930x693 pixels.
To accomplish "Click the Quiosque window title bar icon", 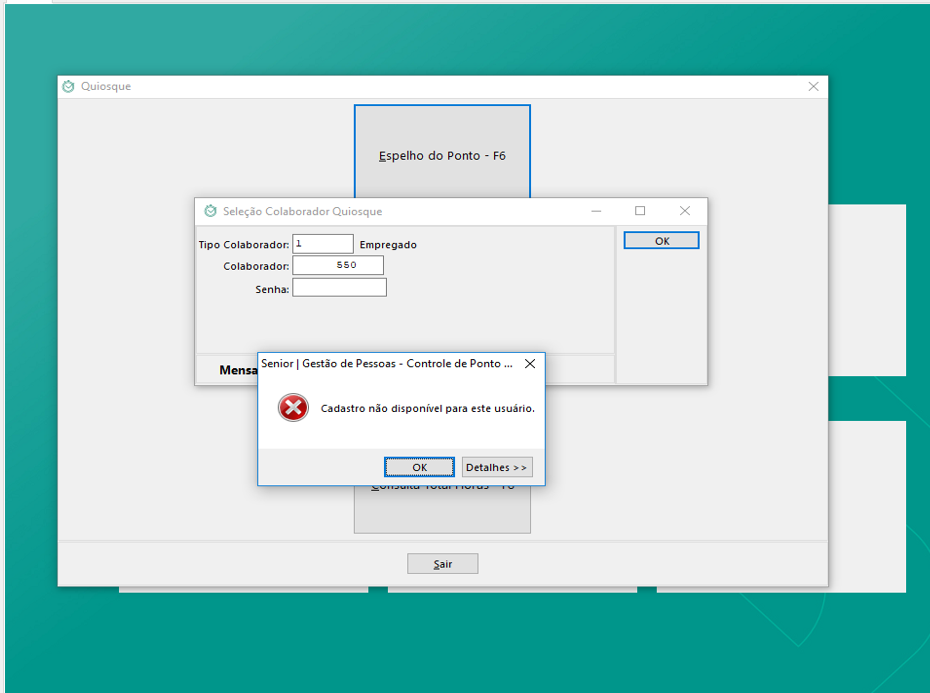I will [x=68, y=87].
